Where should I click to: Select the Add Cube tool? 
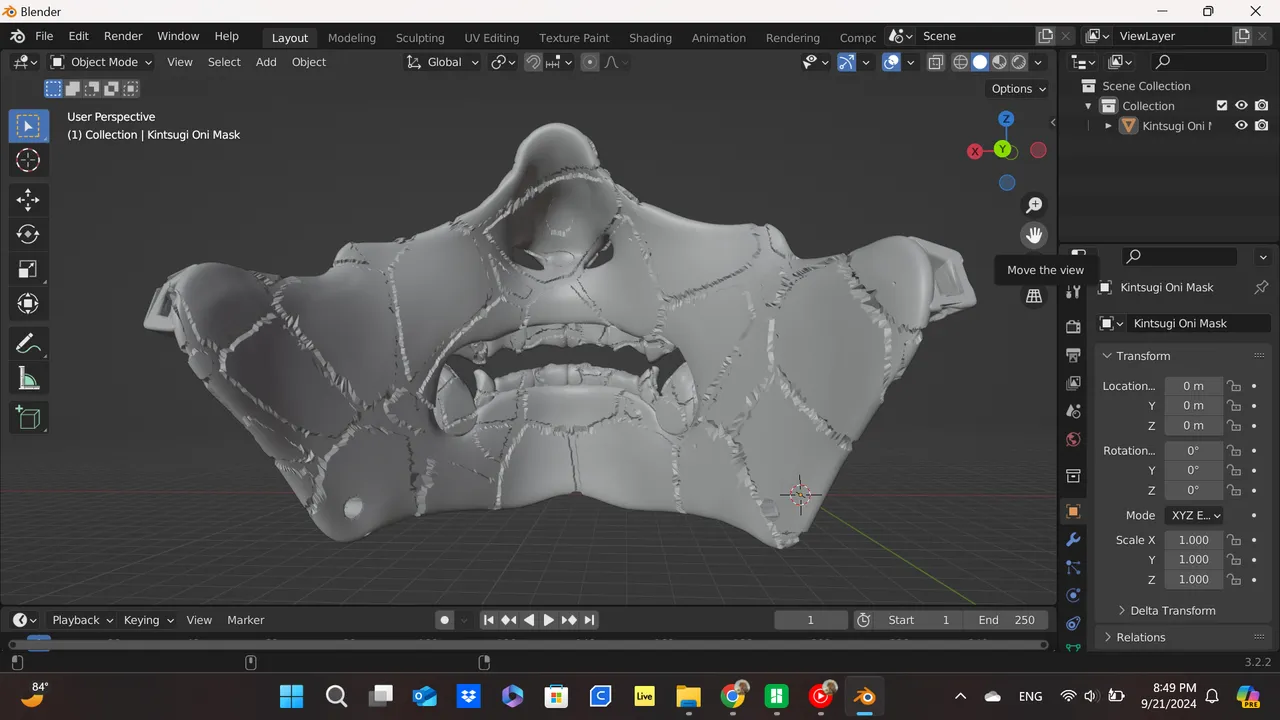tap(28, 418)
